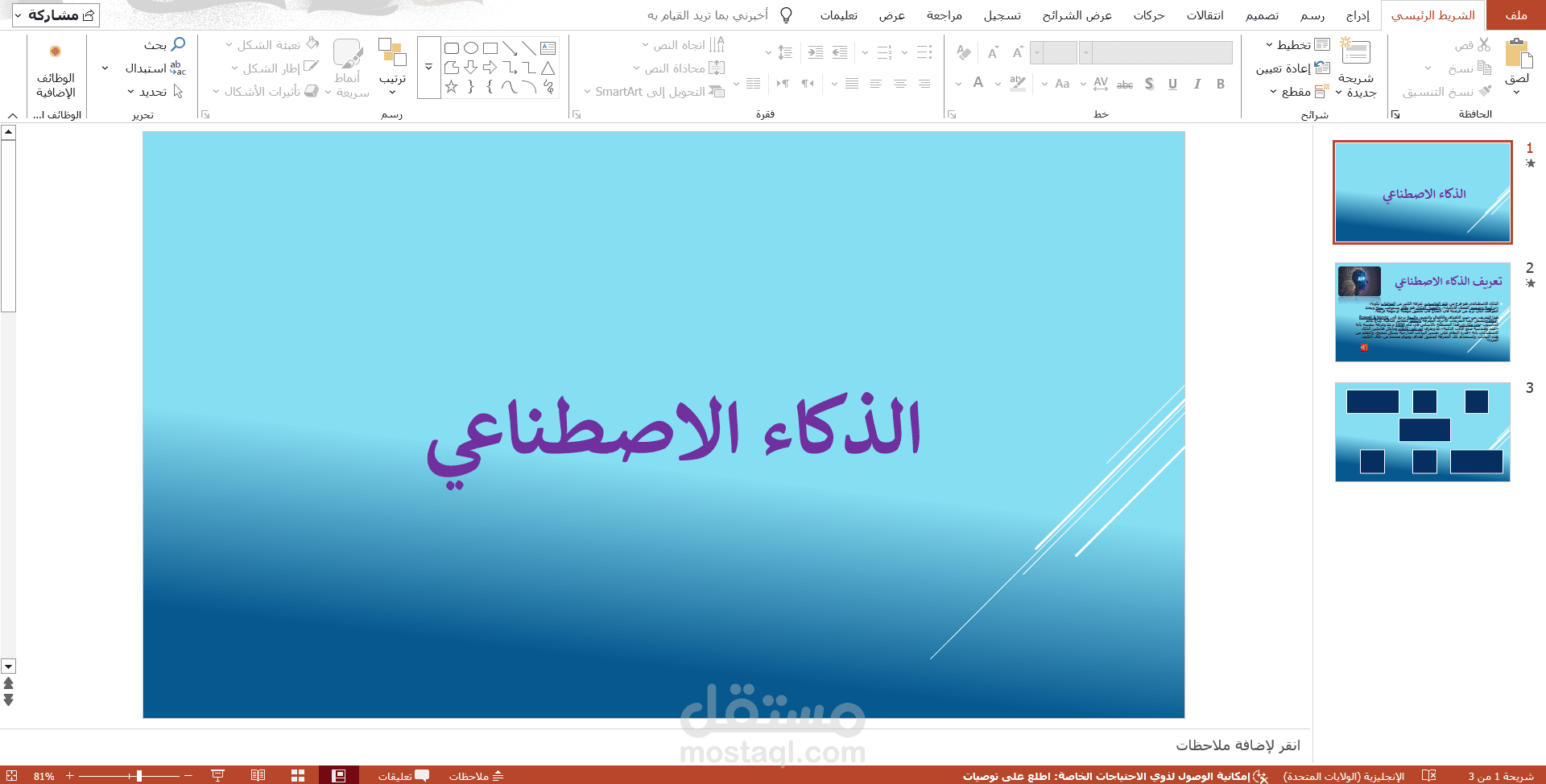Image resolution: width=1546 pixels, height=784 pixels.
Task: Toggle justify paragraph alignment
Action: (x=852, y=84)
